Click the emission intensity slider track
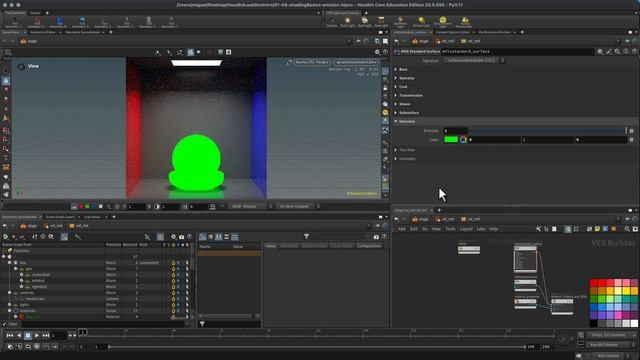Screen dimensions: 640x360 [x=547, y=131]
